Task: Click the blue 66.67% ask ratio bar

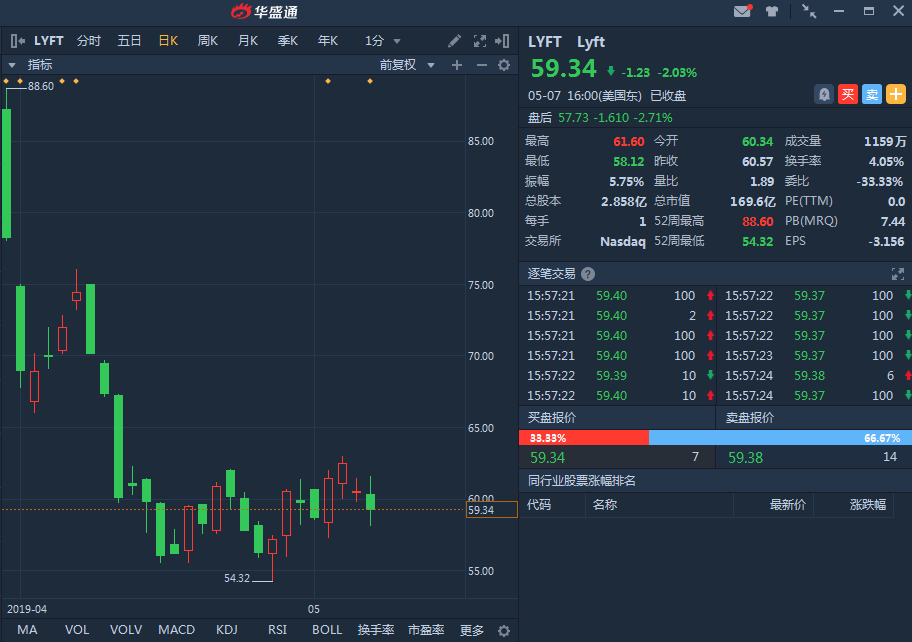Action: (780, 438)
